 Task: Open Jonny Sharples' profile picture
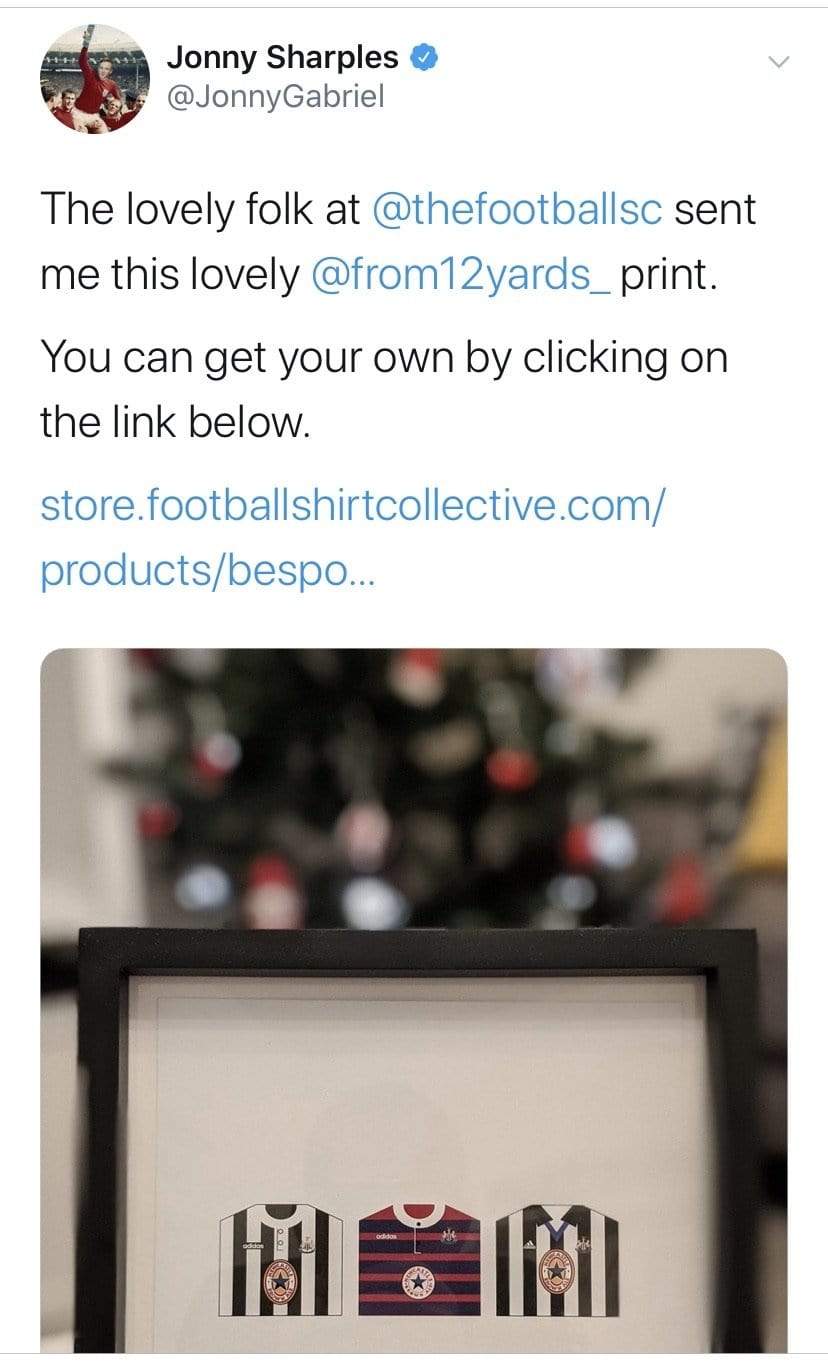point(95,77)
